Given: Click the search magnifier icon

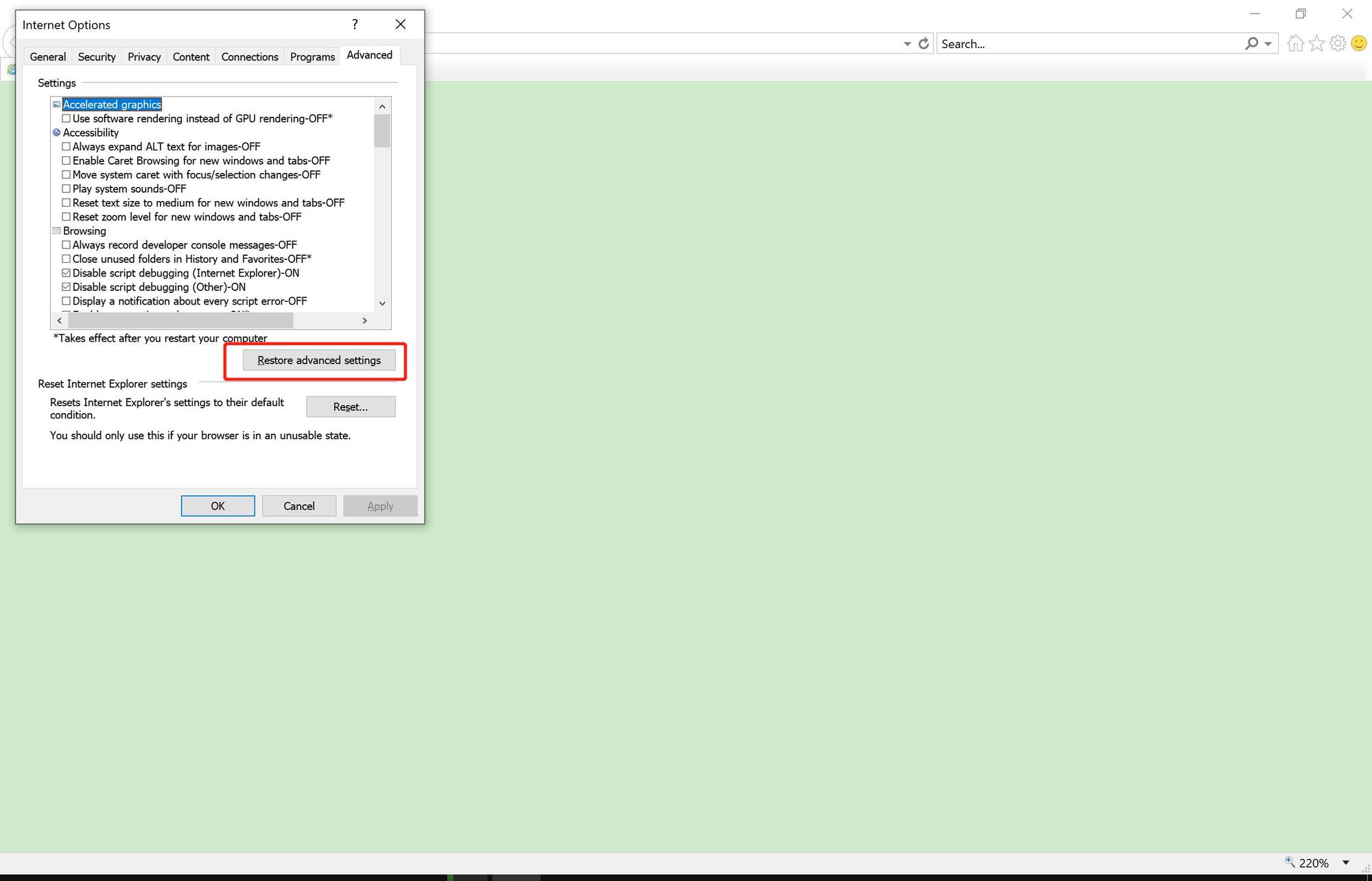Looking at the screenshot, I should [1252, 43].
